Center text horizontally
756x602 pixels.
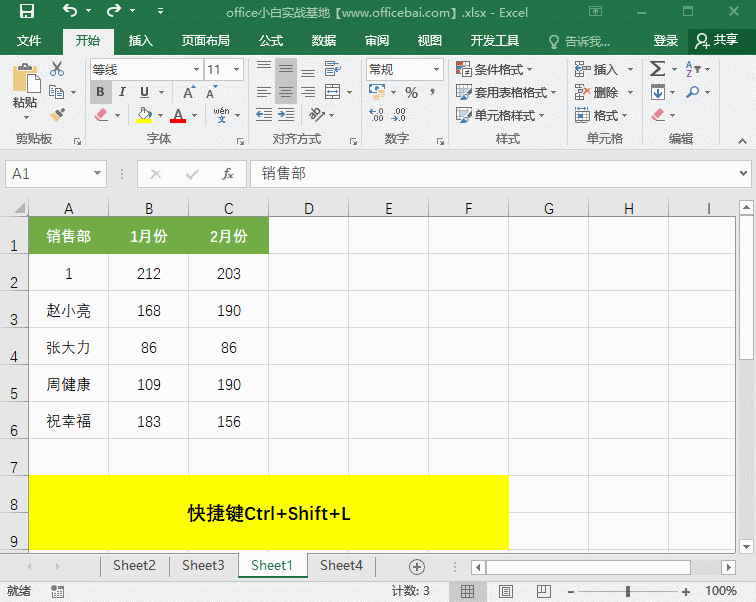285,92
